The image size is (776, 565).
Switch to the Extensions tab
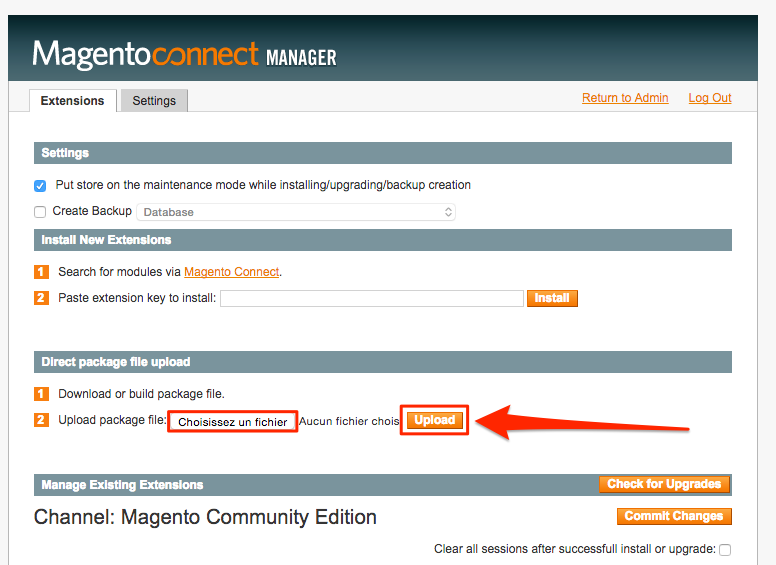tap(73, 100)
